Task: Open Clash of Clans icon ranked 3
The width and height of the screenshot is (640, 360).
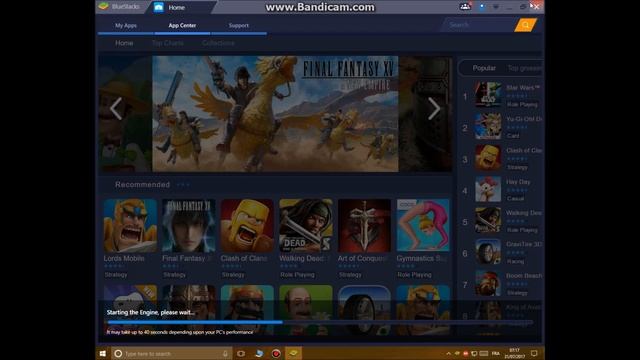Action: point(488,158)
